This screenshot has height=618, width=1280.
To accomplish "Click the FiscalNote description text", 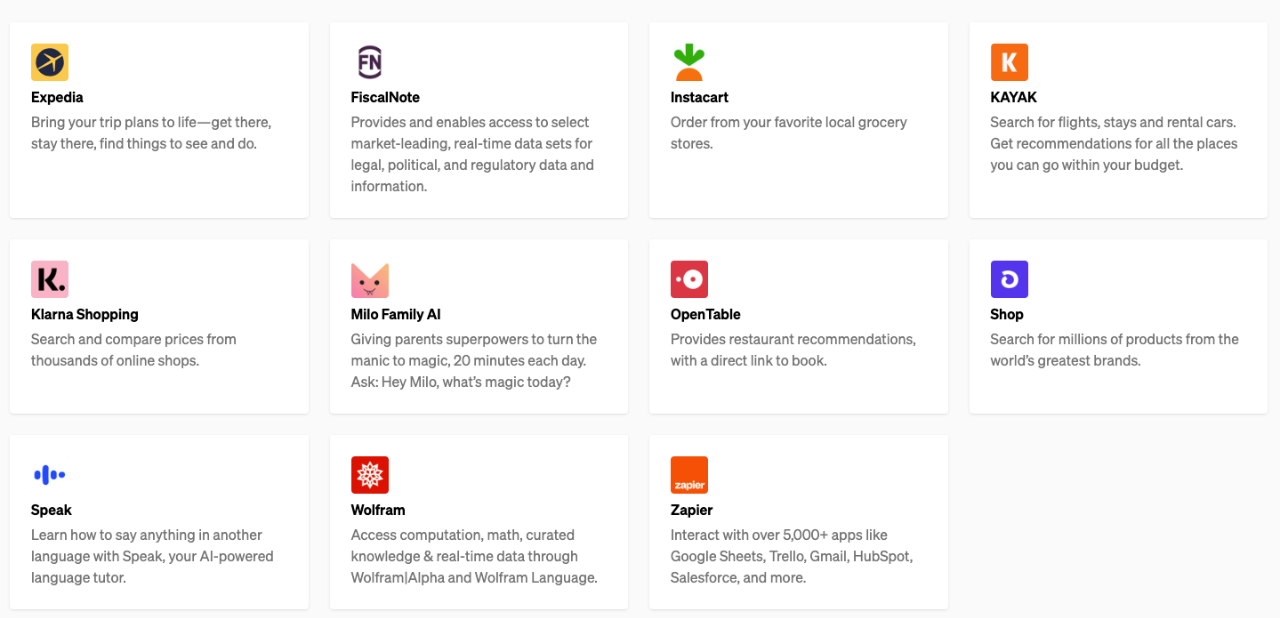I will [x=472, y=154].
